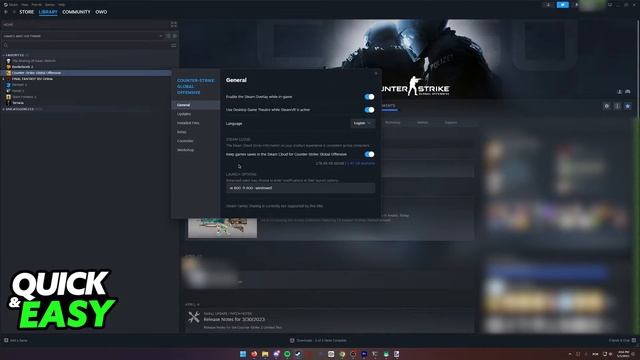Click the Terraria game icon
This screenshot has width=640, height=360.
(8, 103)
